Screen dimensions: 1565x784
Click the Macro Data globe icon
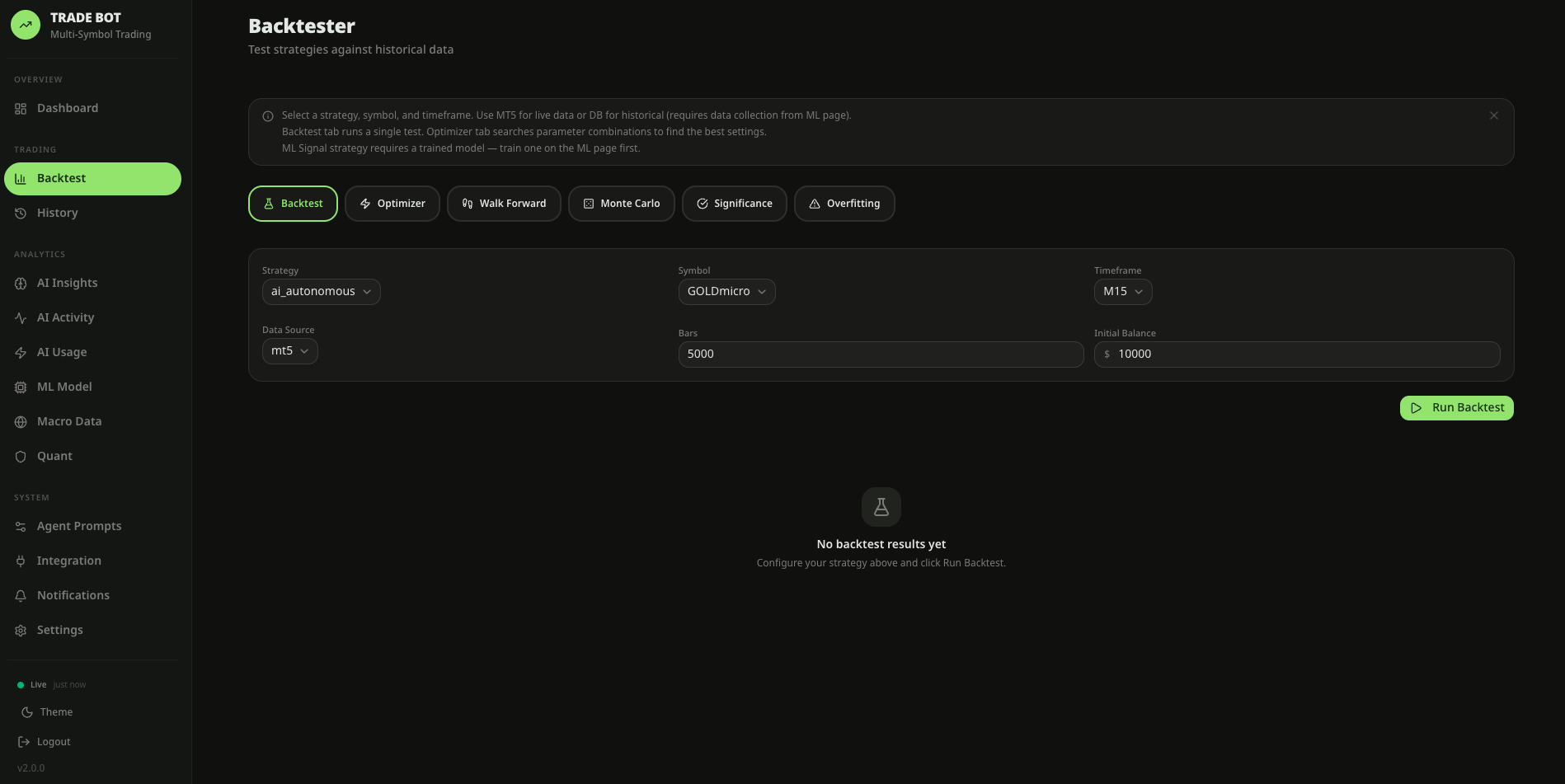pos(21,422)
